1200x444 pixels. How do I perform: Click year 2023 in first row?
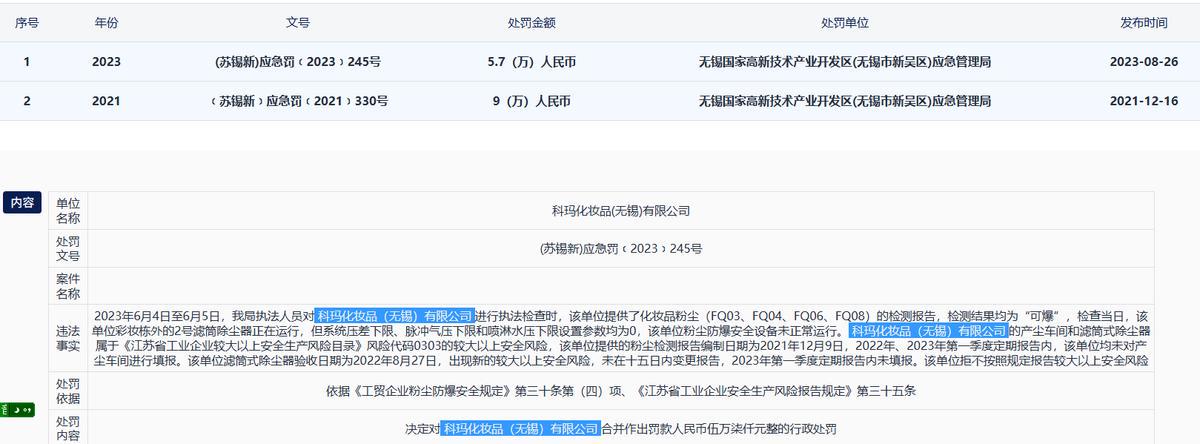tap(106, 61)
